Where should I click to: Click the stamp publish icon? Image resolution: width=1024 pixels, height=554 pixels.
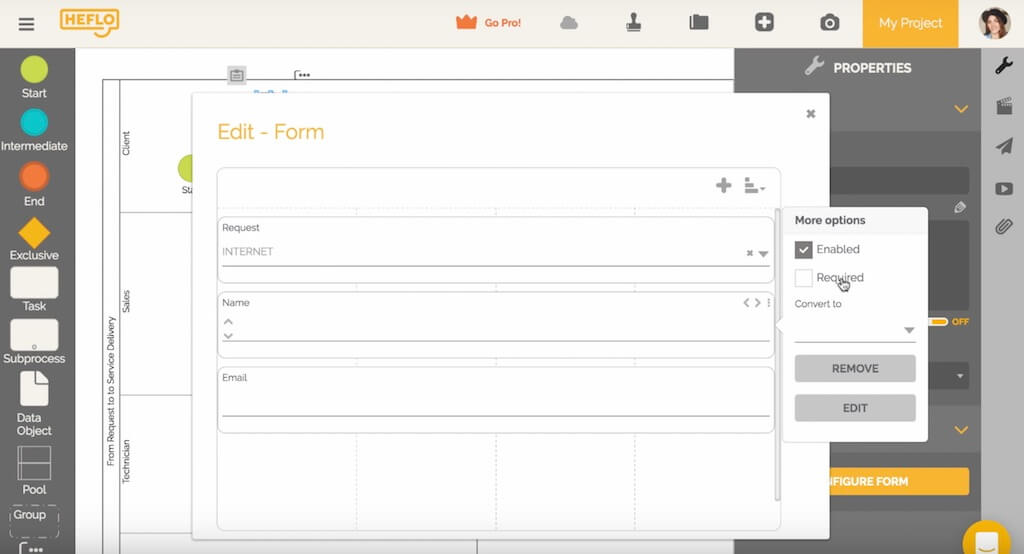click(633, 23)
